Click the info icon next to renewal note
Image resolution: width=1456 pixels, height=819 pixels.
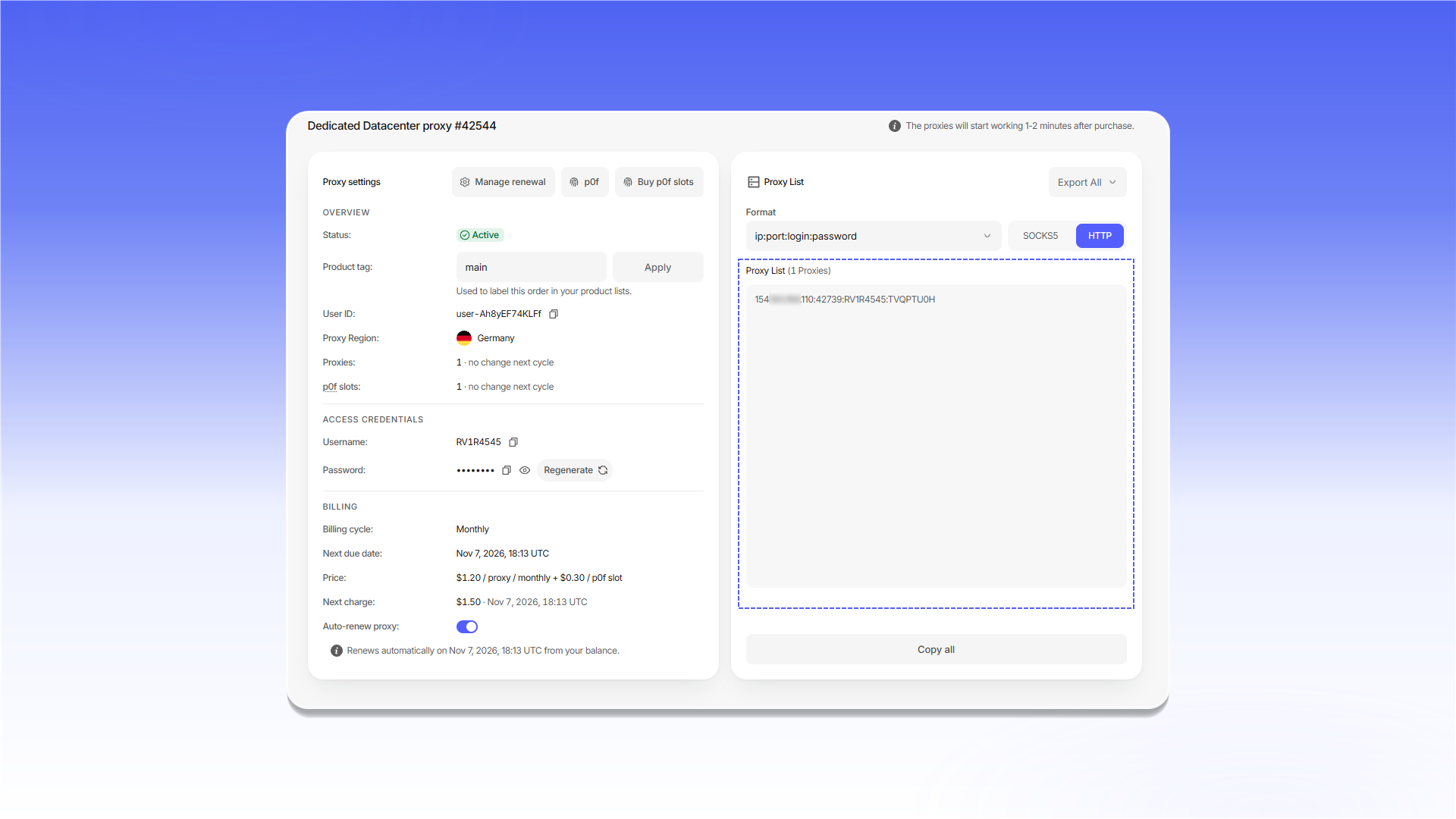coord(337,651)
